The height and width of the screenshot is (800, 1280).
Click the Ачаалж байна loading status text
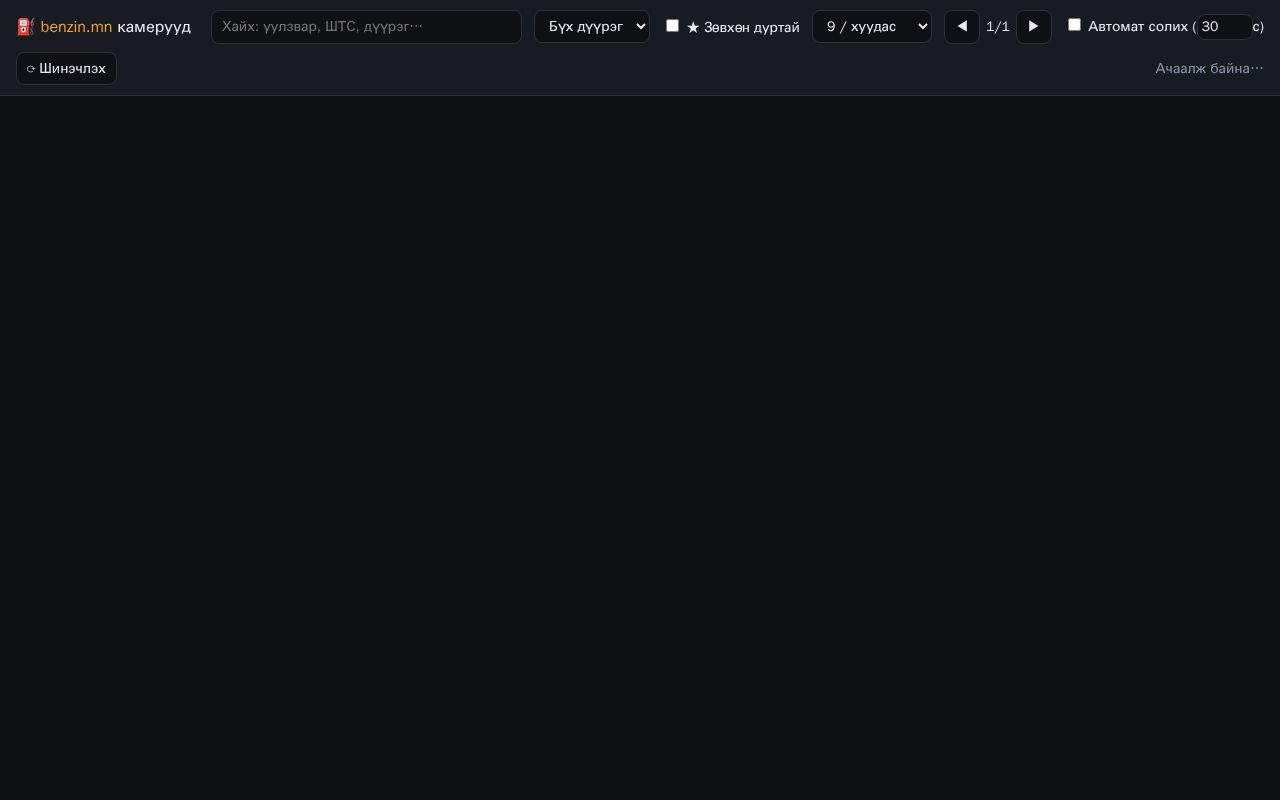point(1209,68)
